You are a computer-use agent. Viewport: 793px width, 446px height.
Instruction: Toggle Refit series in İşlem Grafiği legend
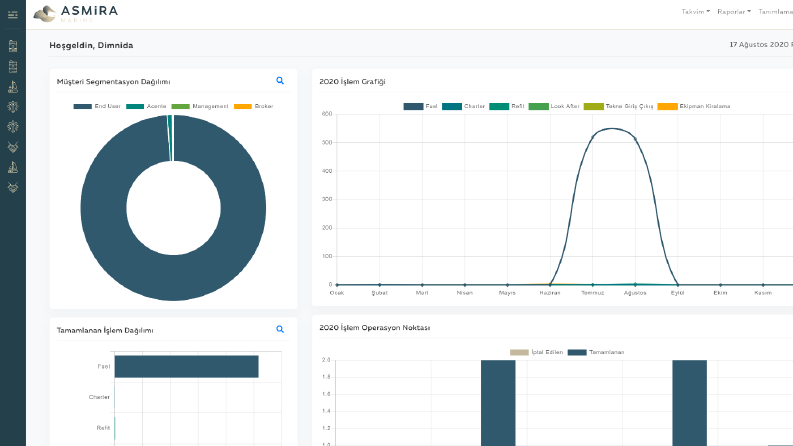pos(507,106)
